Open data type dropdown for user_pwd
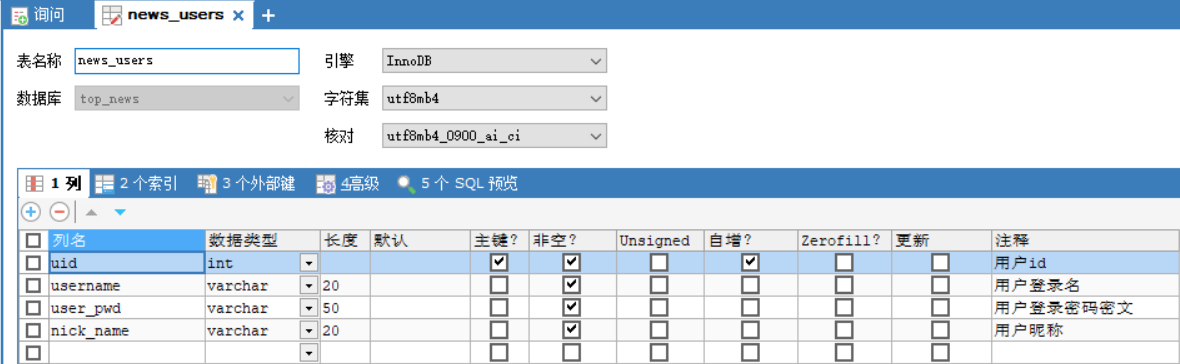The height and width of the screenshot is (364, 1180). [309, 308]
